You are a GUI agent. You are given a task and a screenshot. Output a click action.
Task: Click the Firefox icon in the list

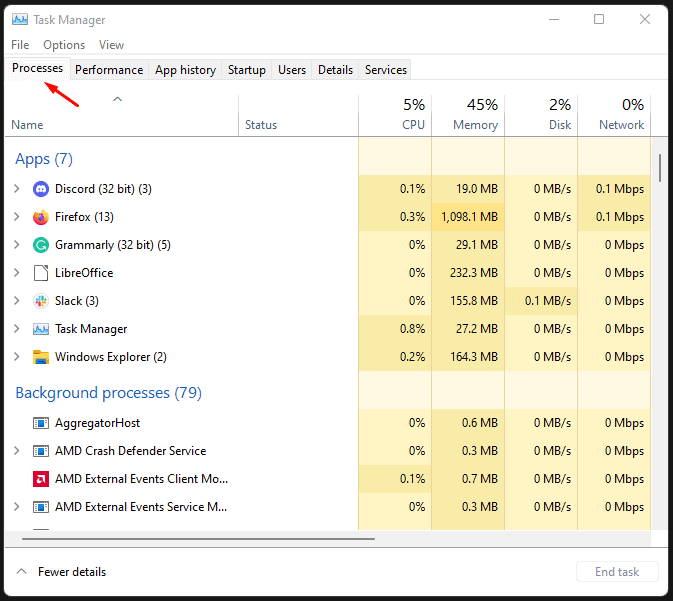coord(41,217)
